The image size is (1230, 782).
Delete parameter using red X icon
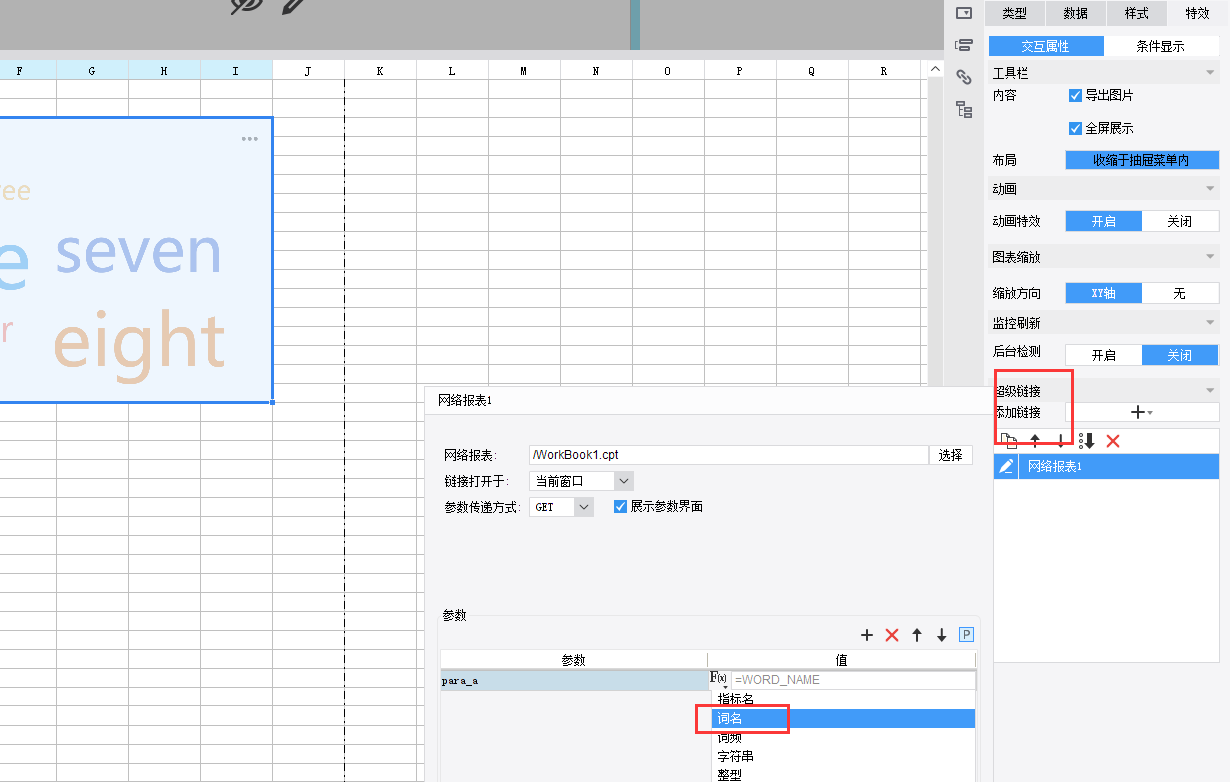coord(892,635)
